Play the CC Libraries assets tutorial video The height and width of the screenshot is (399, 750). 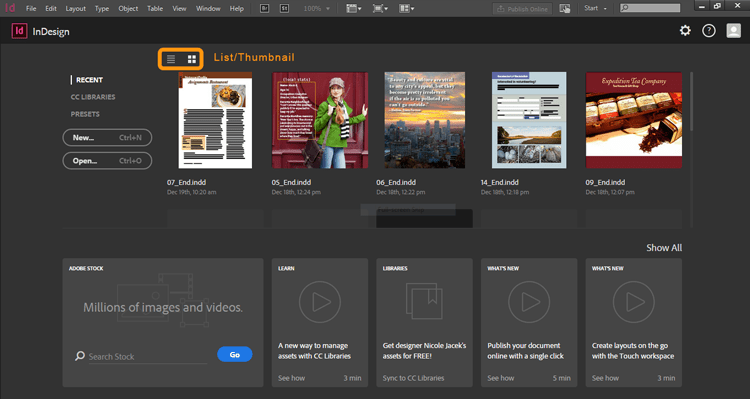pyautogui.click(x=320, y=302)
